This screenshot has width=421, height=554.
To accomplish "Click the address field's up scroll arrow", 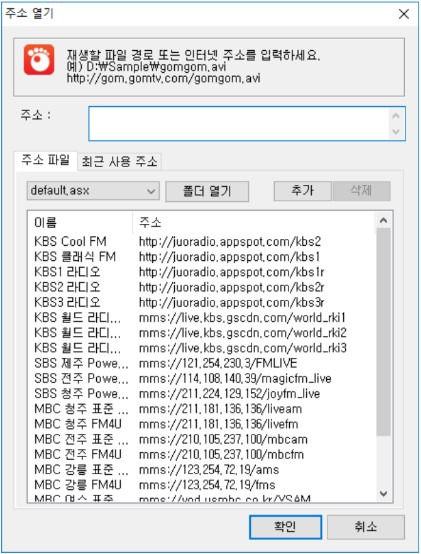I will click(x=396, y=116).
